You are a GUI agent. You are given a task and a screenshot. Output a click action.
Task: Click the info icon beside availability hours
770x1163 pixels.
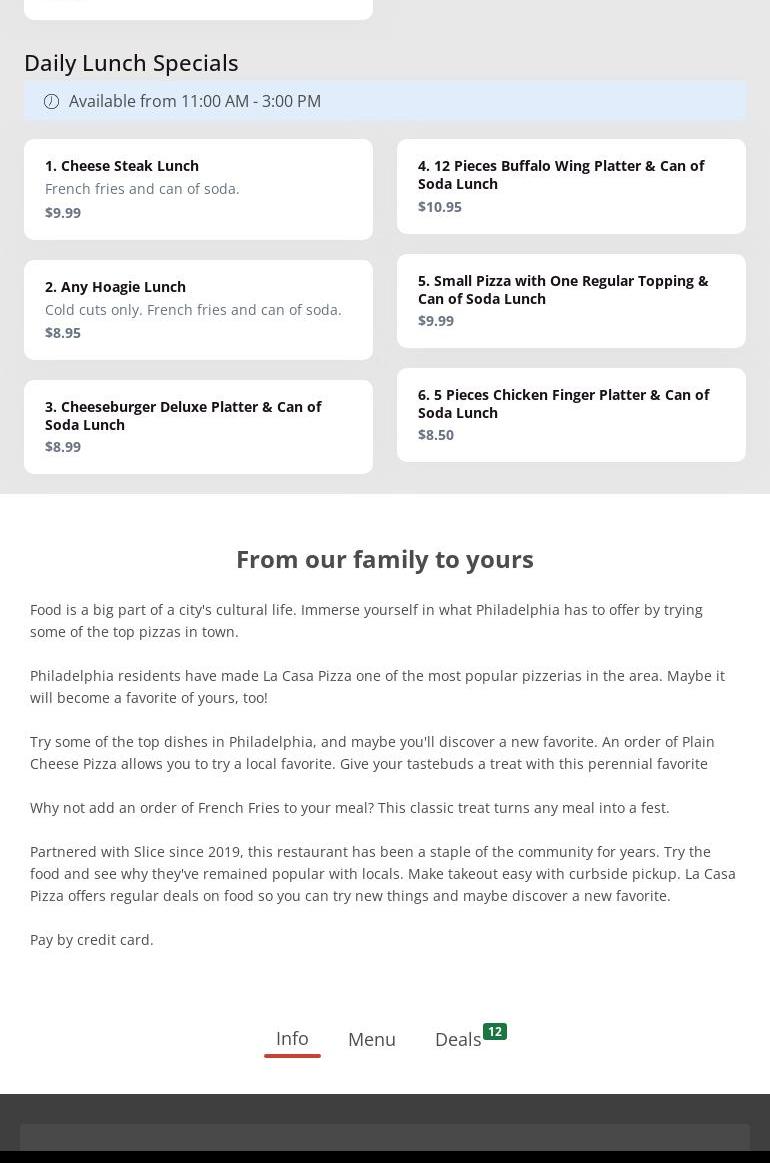click(51, 101)
